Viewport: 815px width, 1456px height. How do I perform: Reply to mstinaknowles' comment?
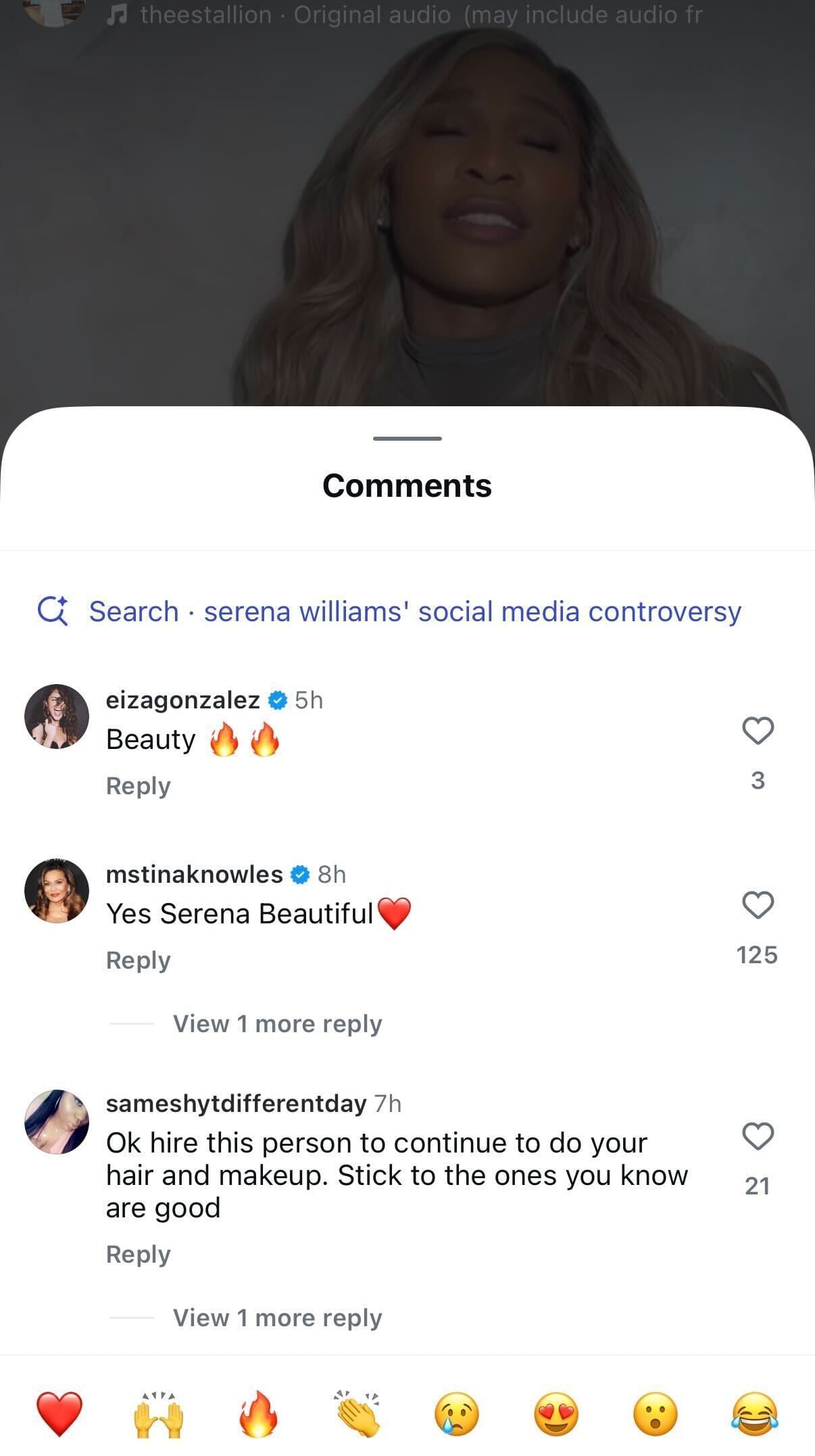coord(139,960)
